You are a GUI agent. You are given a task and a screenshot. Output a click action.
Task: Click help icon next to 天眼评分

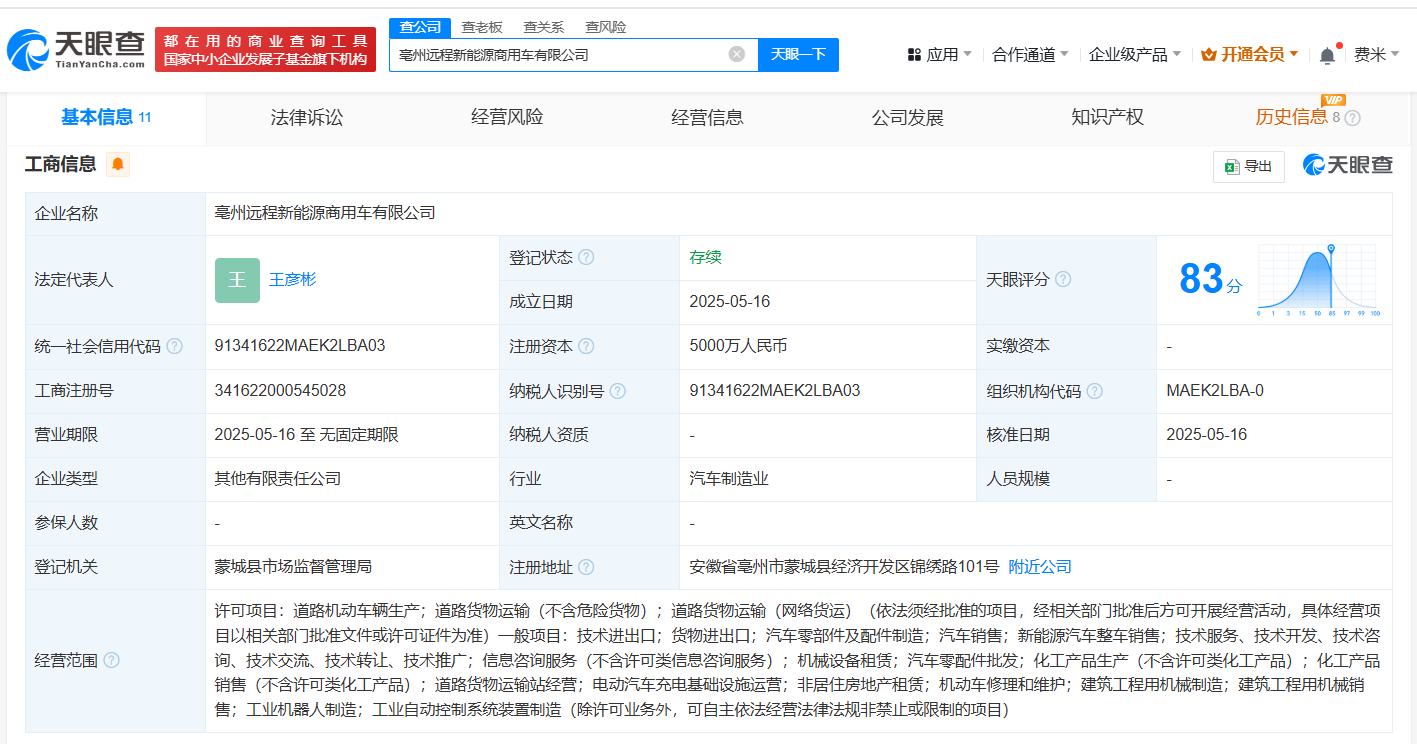pyautogui.click(x=1063, y=280)
